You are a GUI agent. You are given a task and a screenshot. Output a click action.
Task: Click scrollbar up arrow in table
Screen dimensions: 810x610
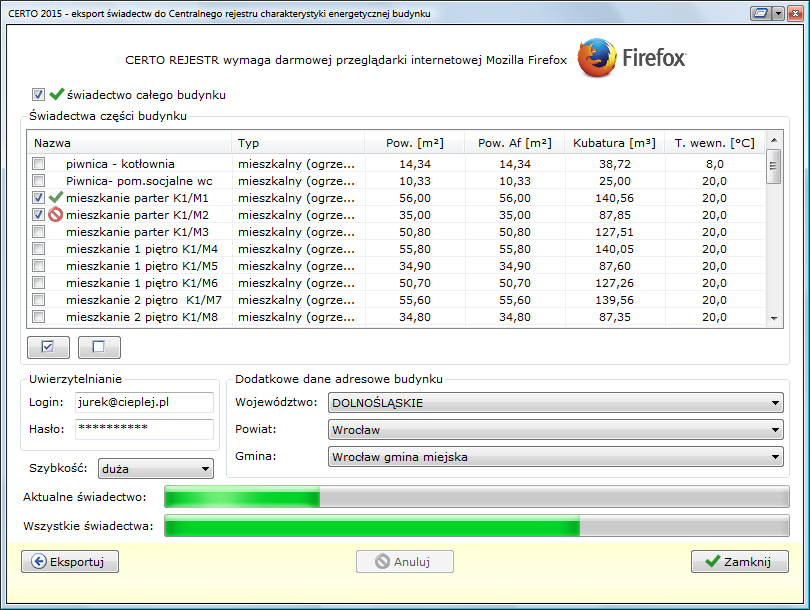click(773, 139)
